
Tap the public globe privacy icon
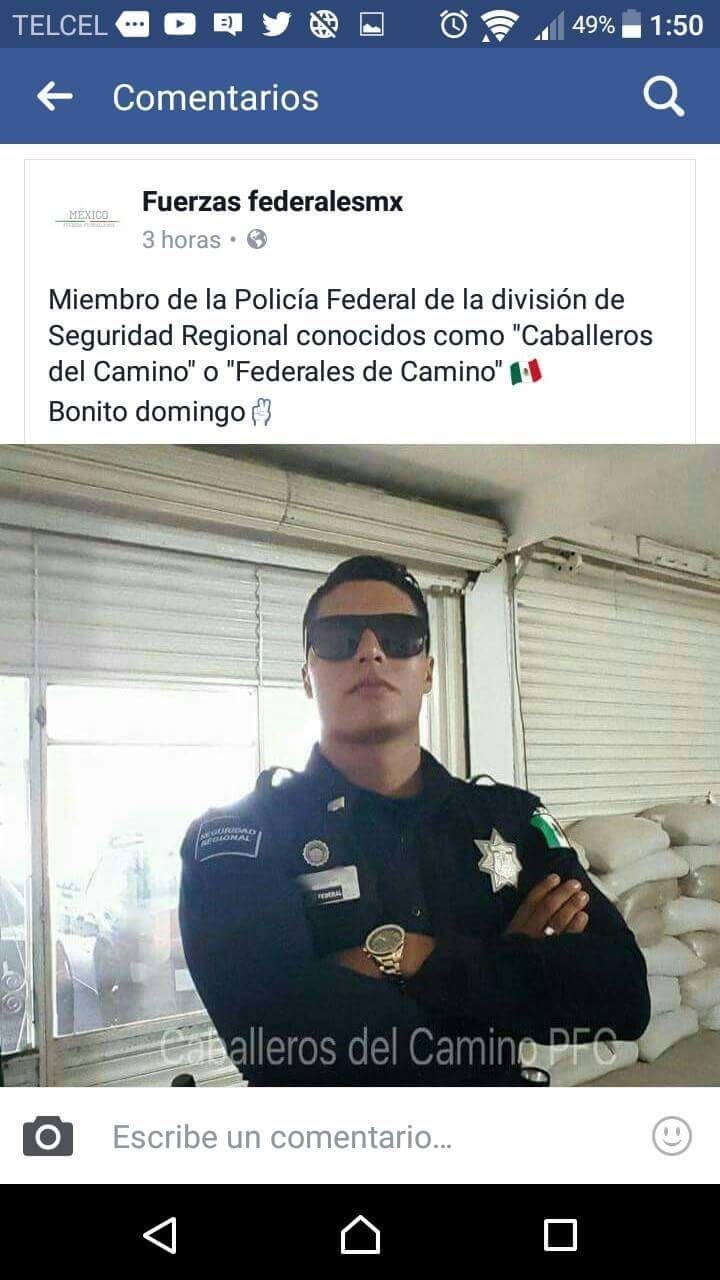257,239
